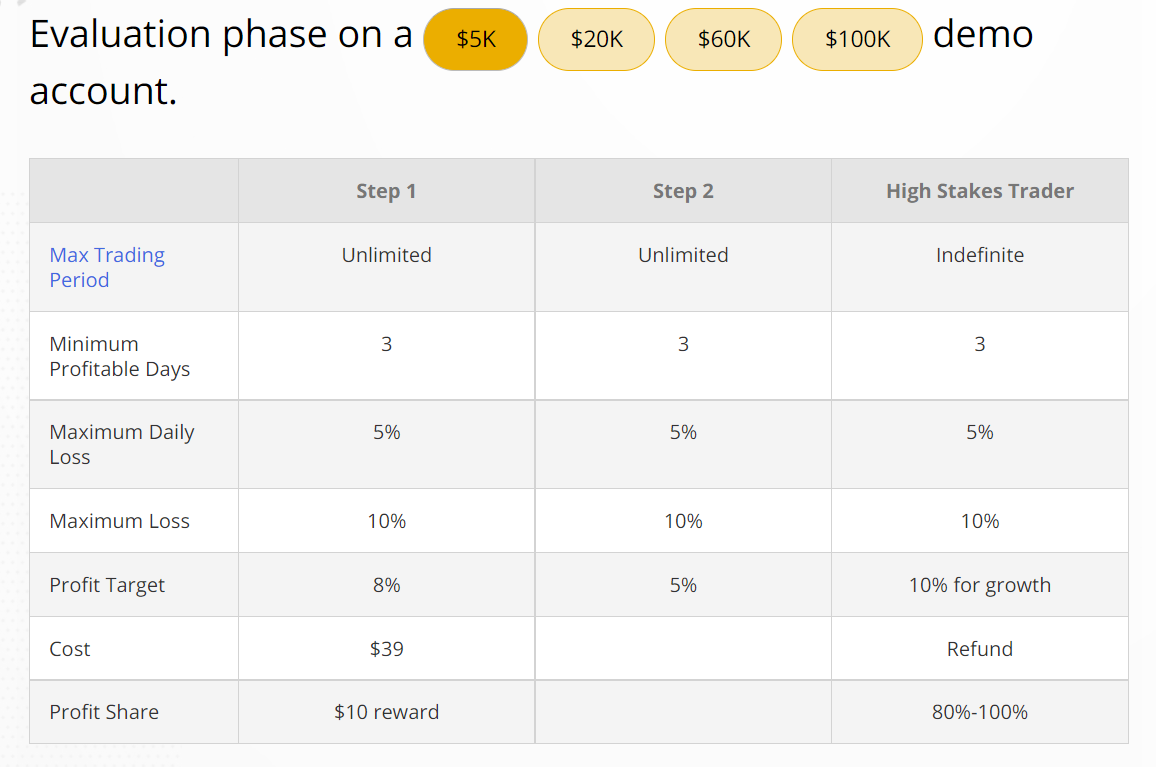Open the Max Trading Period link
Image resolution: width=1156 pixels, height=767 pixels.
point(107,267)
